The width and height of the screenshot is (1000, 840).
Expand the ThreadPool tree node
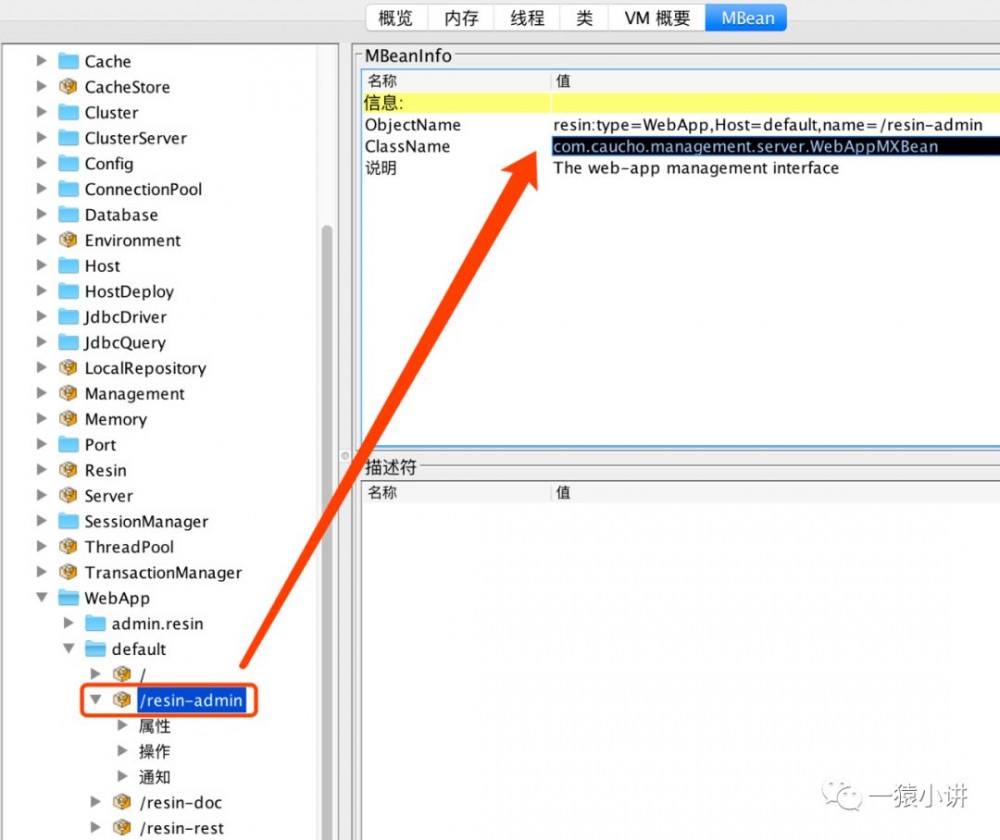[41, 546]
